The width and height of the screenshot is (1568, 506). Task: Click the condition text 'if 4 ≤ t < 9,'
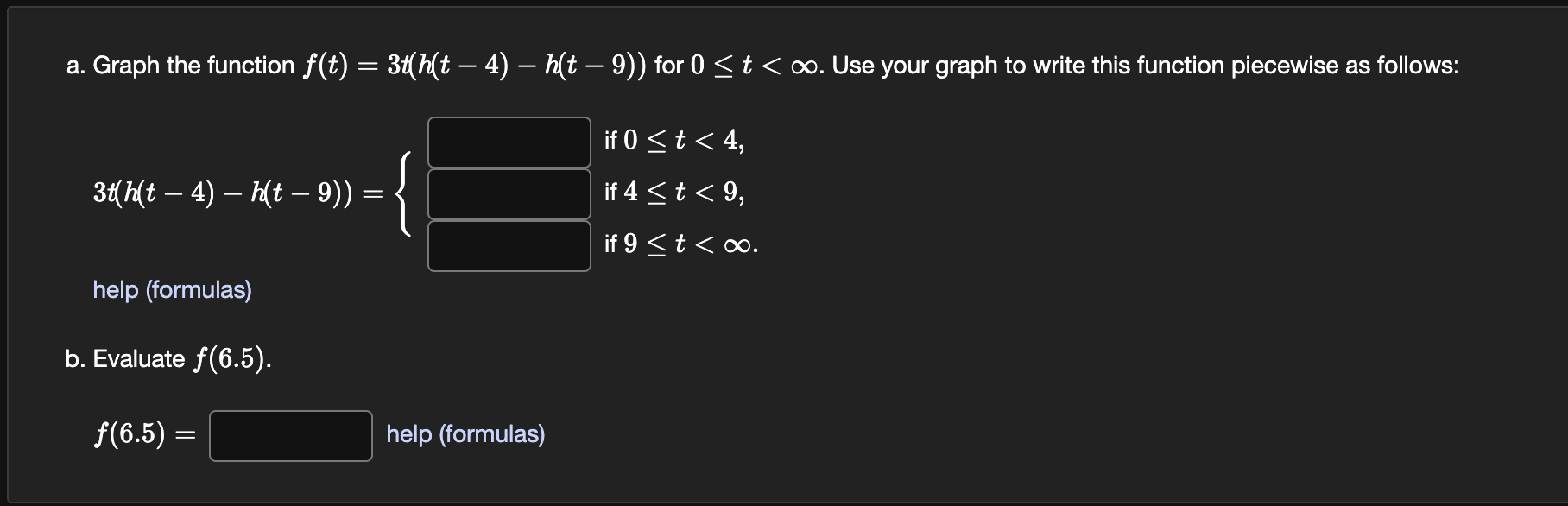(674, 194)
